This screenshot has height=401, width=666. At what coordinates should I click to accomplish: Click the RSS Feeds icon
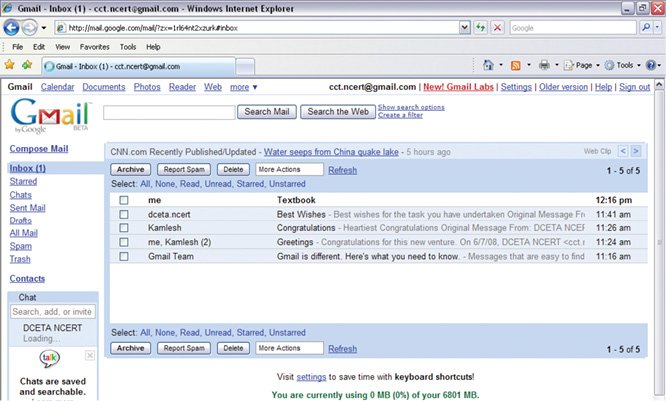pyautogui.click(x=516, y=65)
